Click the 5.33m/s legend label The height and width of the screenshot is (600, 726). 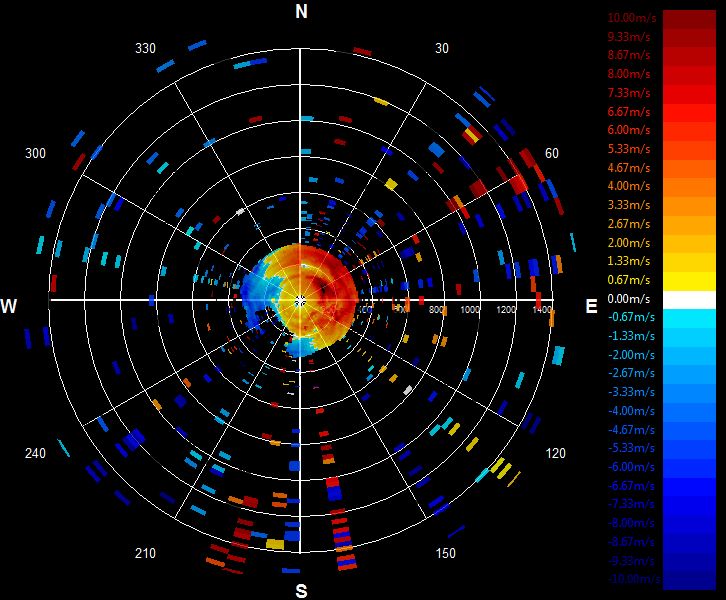click(x=629, y=149)
